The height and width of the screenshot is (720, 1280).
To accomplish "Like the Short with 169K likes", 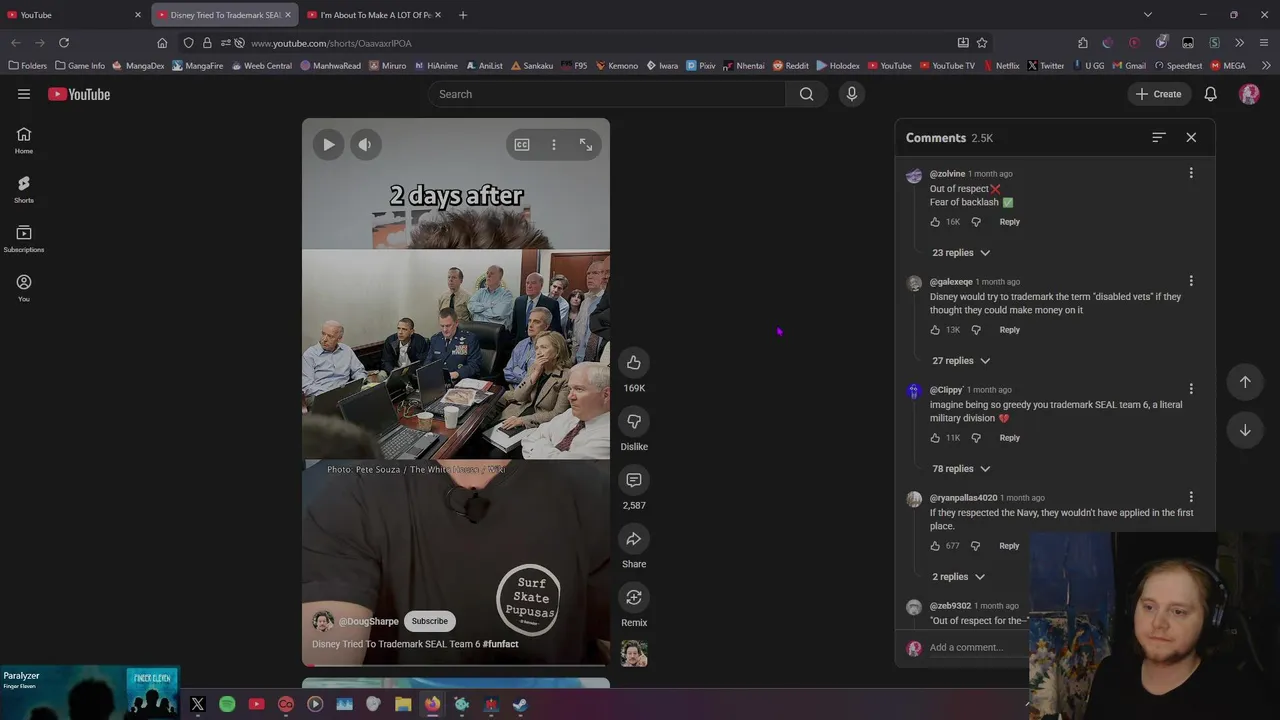I will click(x=634, y=362).
